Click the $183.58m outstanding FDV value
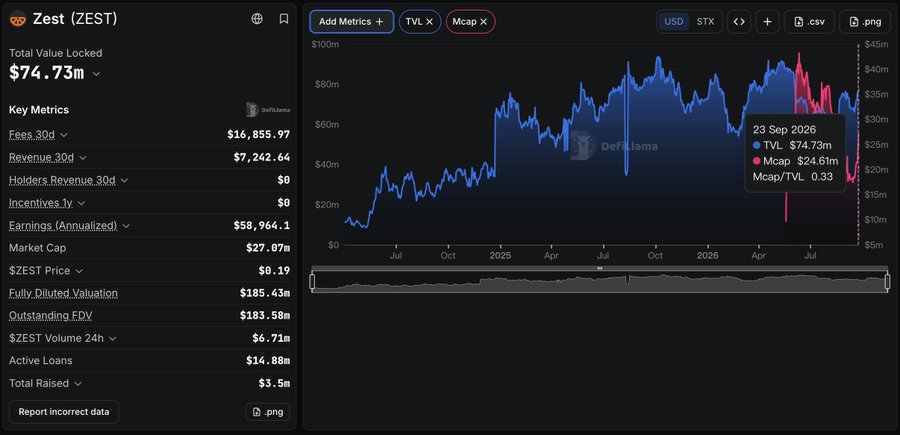The width and height of the screenshot is (900, 435). [265, 316]
